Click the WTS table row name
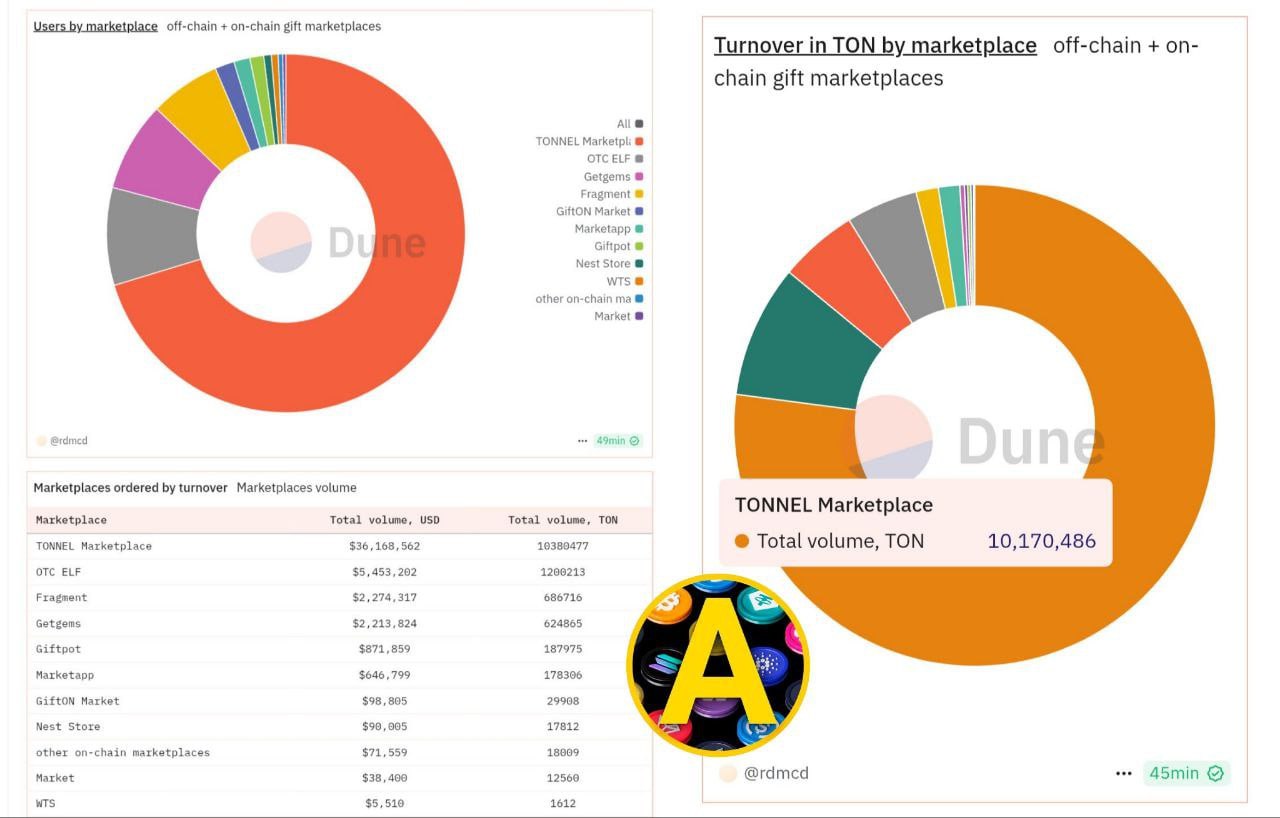 click(46, 803)
